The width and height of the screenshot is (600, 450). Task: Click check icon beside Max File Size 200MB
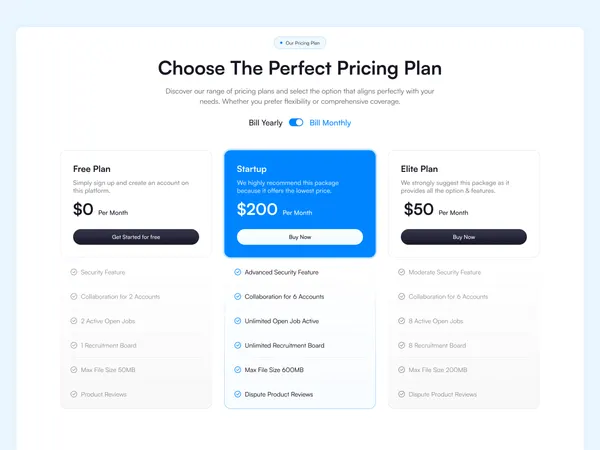click(401, 370)
